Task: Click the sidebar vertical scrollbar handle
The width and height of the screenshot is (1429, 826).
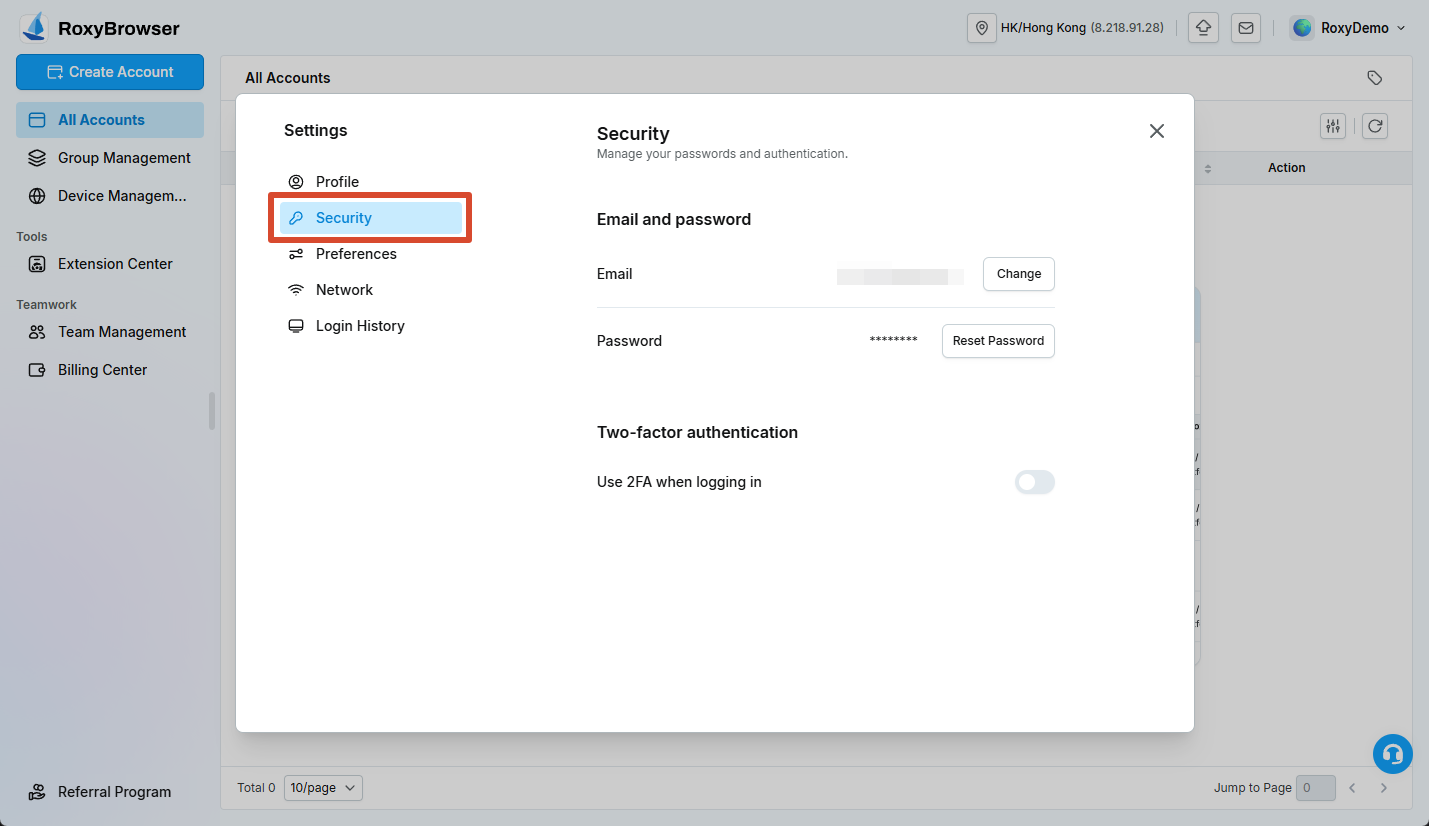Action: (212, 411)
